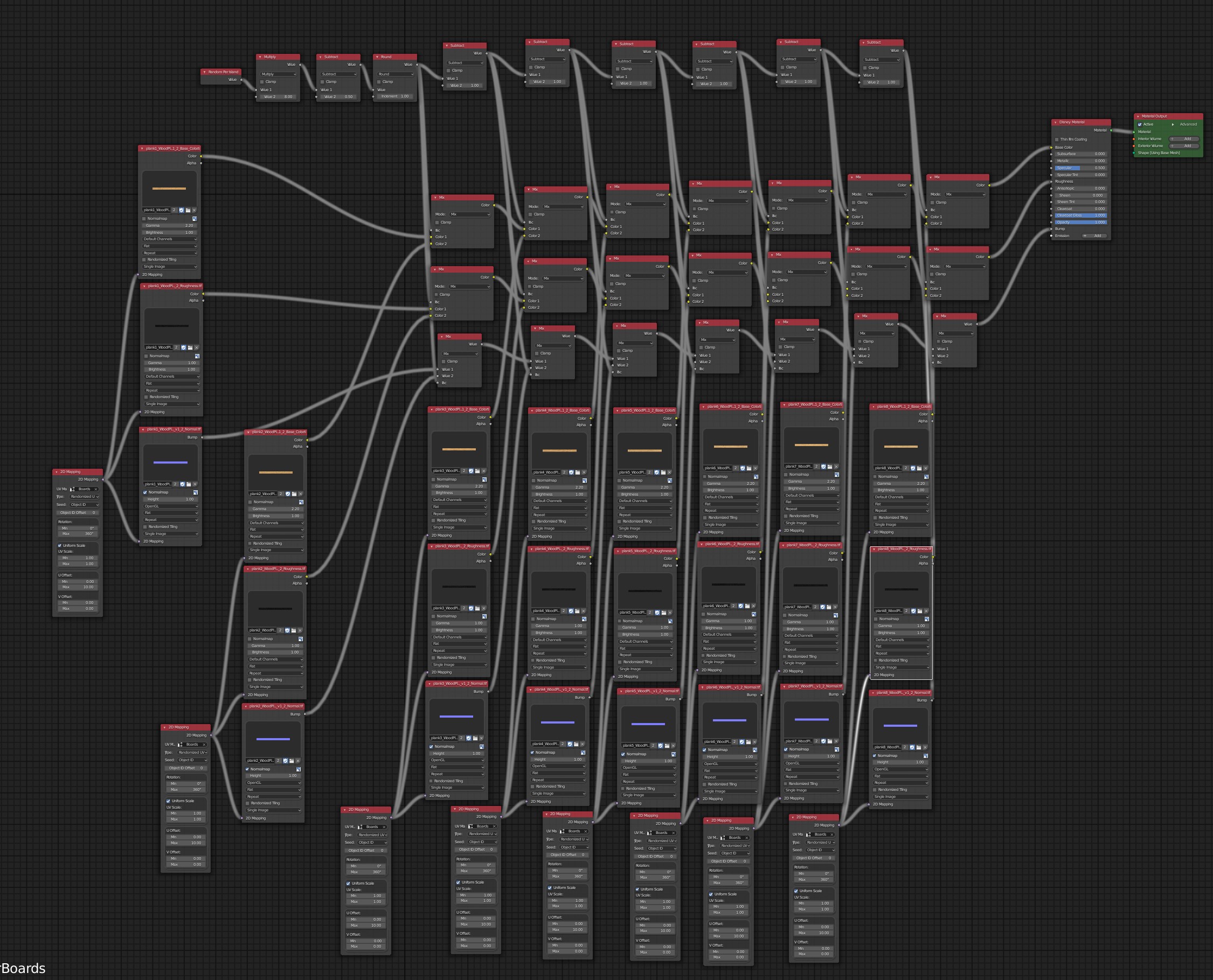The height and width of the screenshot is (980, 1213).
Task: Click the shield icon on the plank1 Base_Color texture
Action: tap(182, 211)
